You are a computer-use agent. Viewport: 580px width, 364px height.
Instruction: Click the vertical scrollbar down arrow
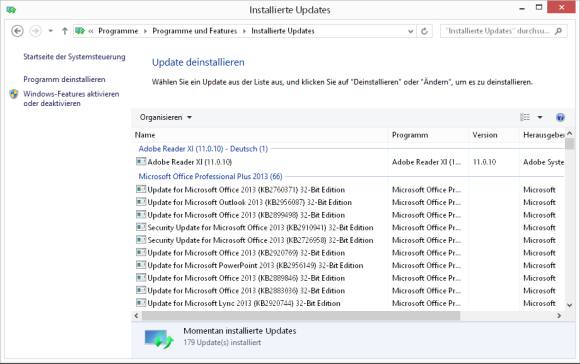pyautogui.click(x=569, y=305)
